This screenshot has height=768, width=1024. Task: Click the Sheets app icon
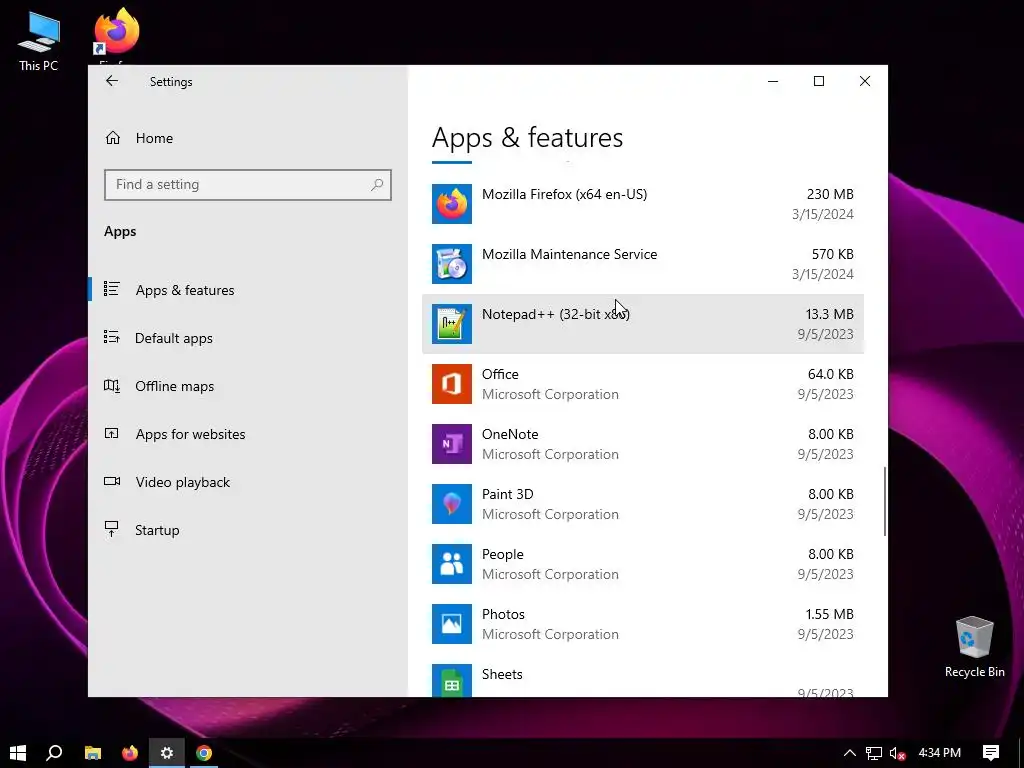451,680
